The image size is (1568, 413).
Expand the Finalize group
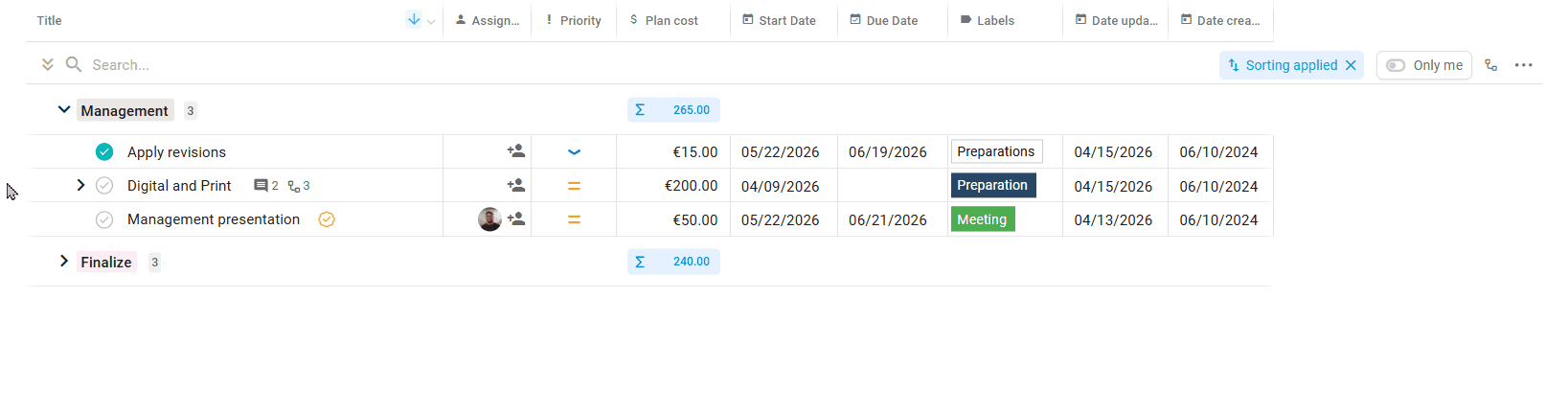coord(63,261)
